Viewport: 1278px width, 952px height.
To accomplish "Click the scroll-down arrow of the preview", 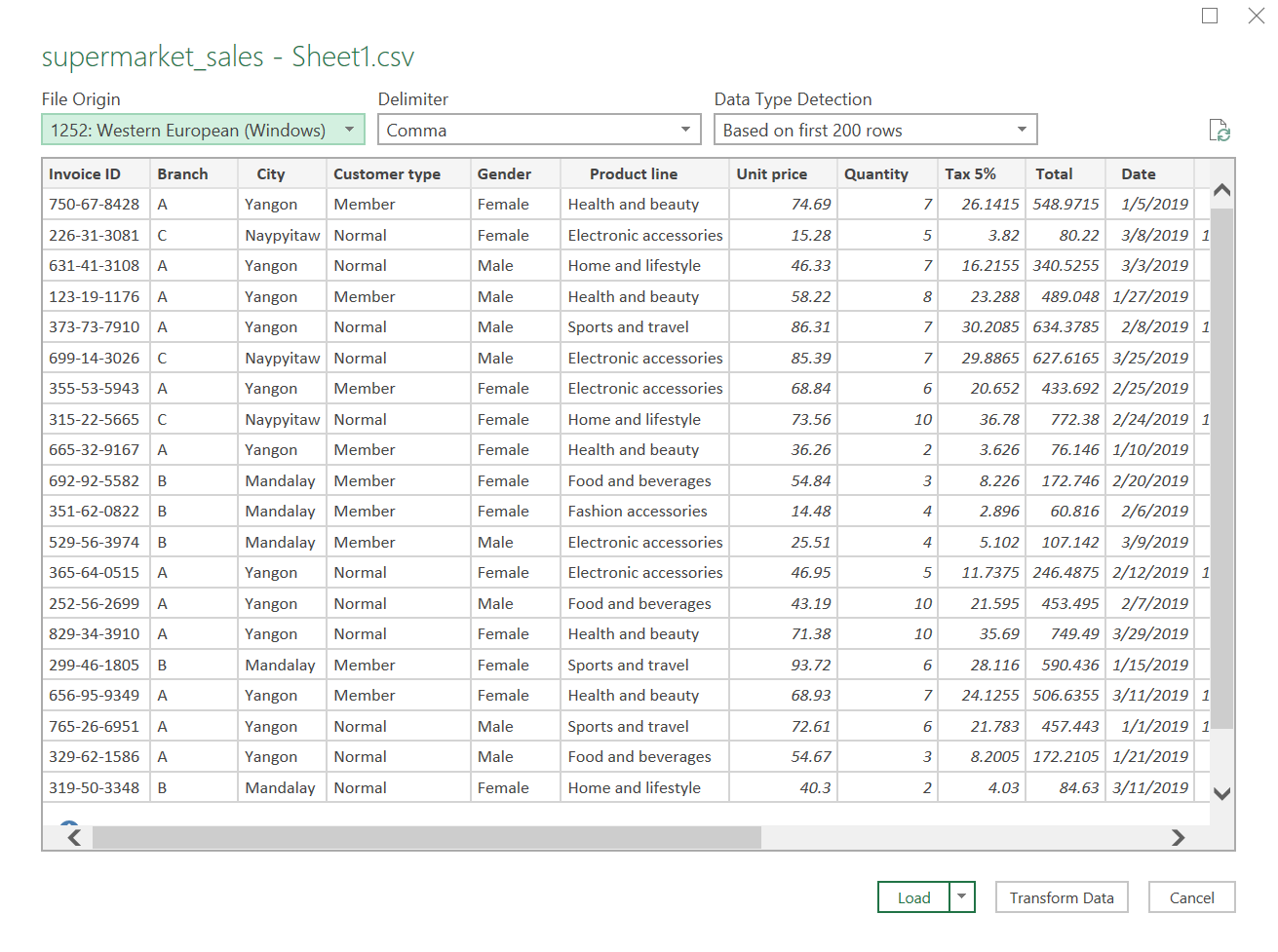I will [x=1220, y=794].
